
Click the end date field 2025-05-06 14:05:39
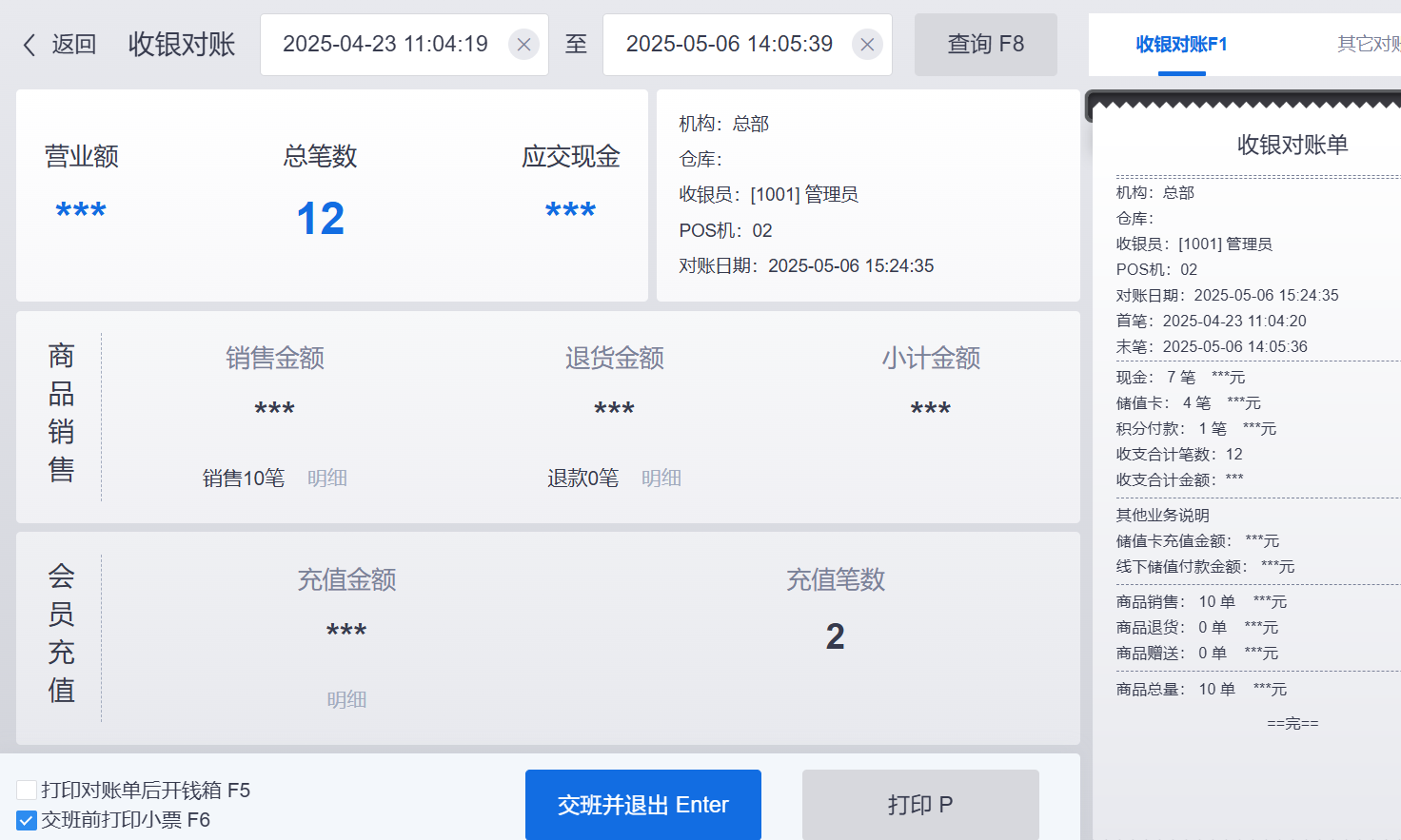coord(747,45)
